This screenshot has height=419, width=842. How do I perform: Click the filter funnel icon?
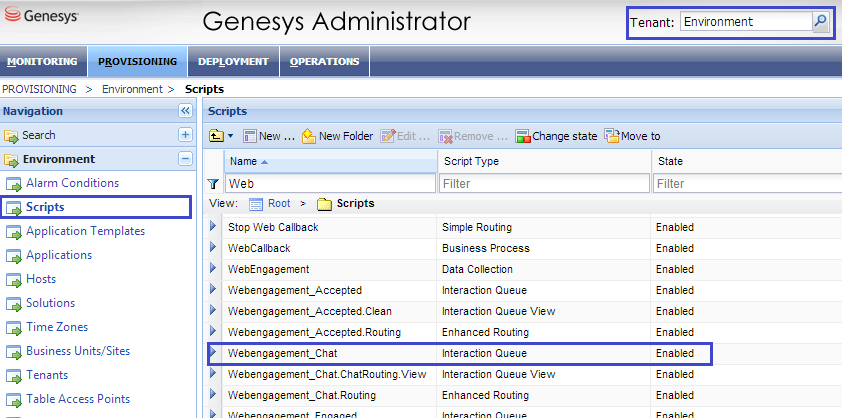pyautogui.click(x=213, y=184)
